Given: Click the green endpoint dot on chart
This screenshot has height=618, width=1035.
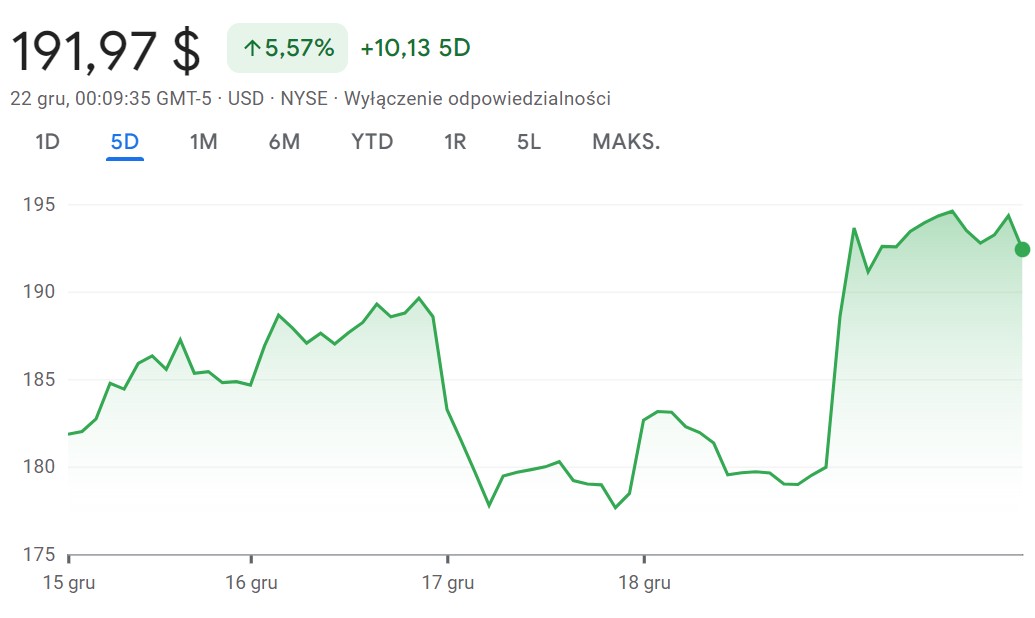Looking at the screenshot, I should 1022,249.
